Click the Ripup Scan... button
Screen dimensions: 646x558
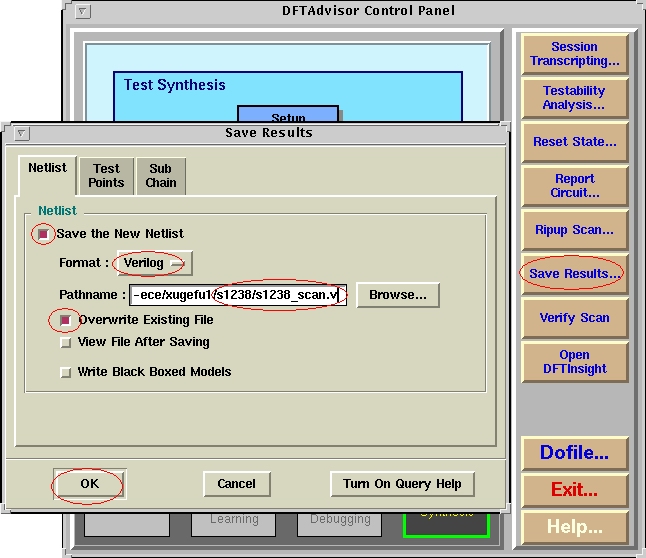574,230
